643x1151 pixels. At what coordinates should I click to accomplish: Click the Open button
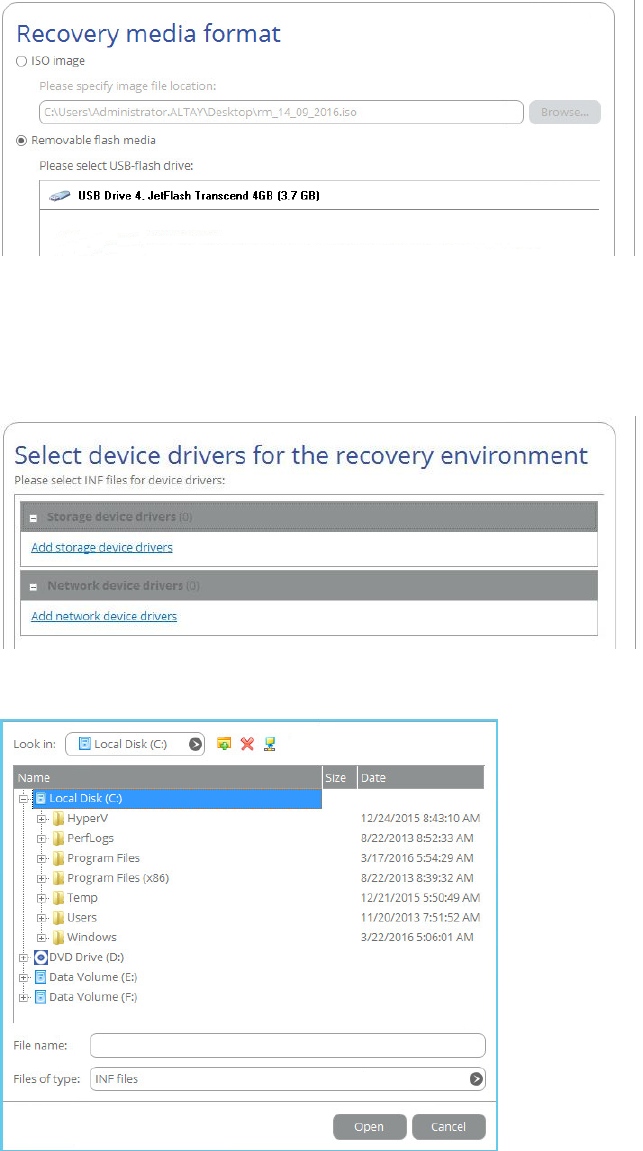click(369, 1125)
